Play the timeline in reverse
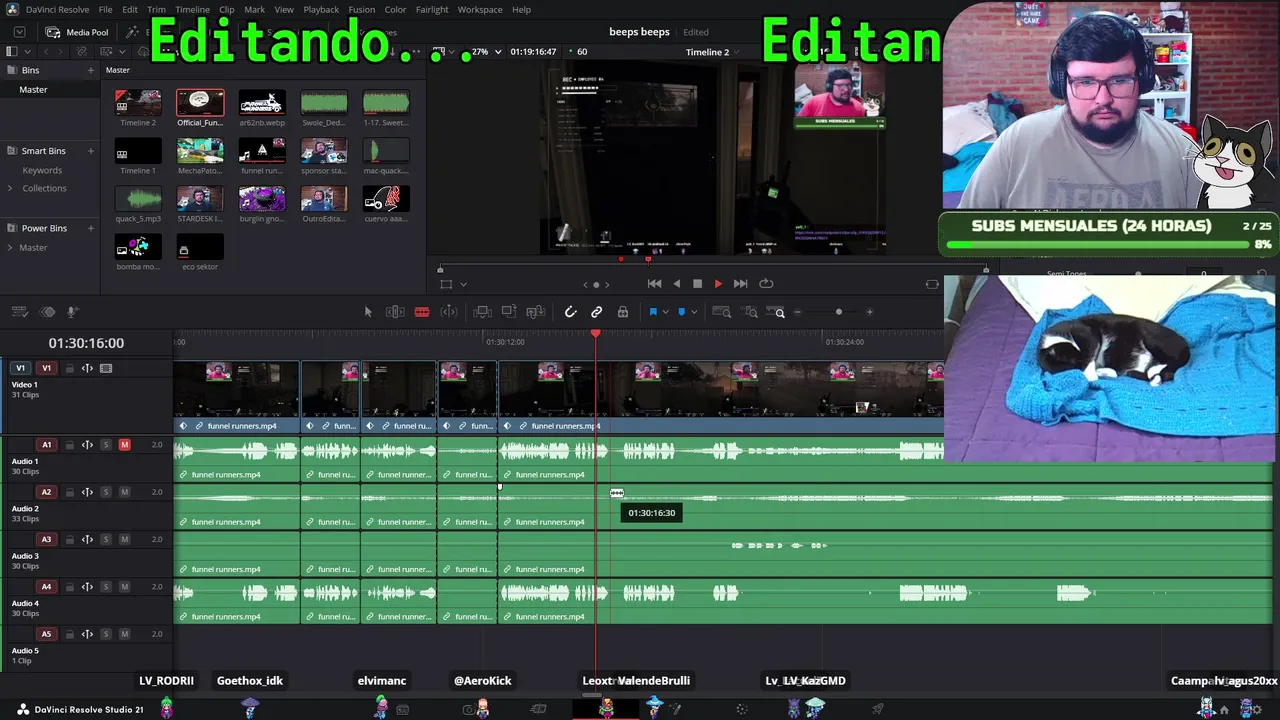This screenshot has height=720, width=1280. click(x=677, y=284)
